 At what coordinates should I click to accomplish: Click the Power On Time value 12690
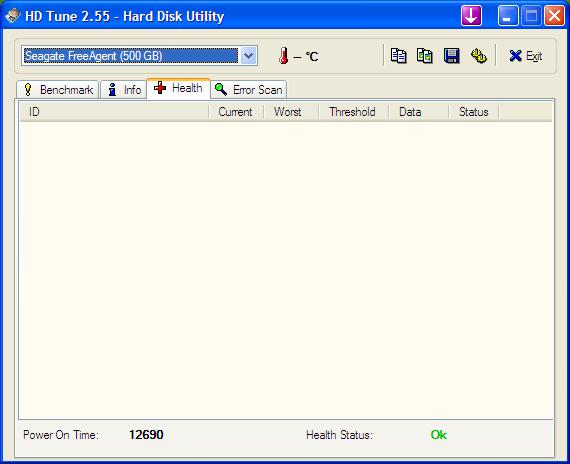point(146,435)
